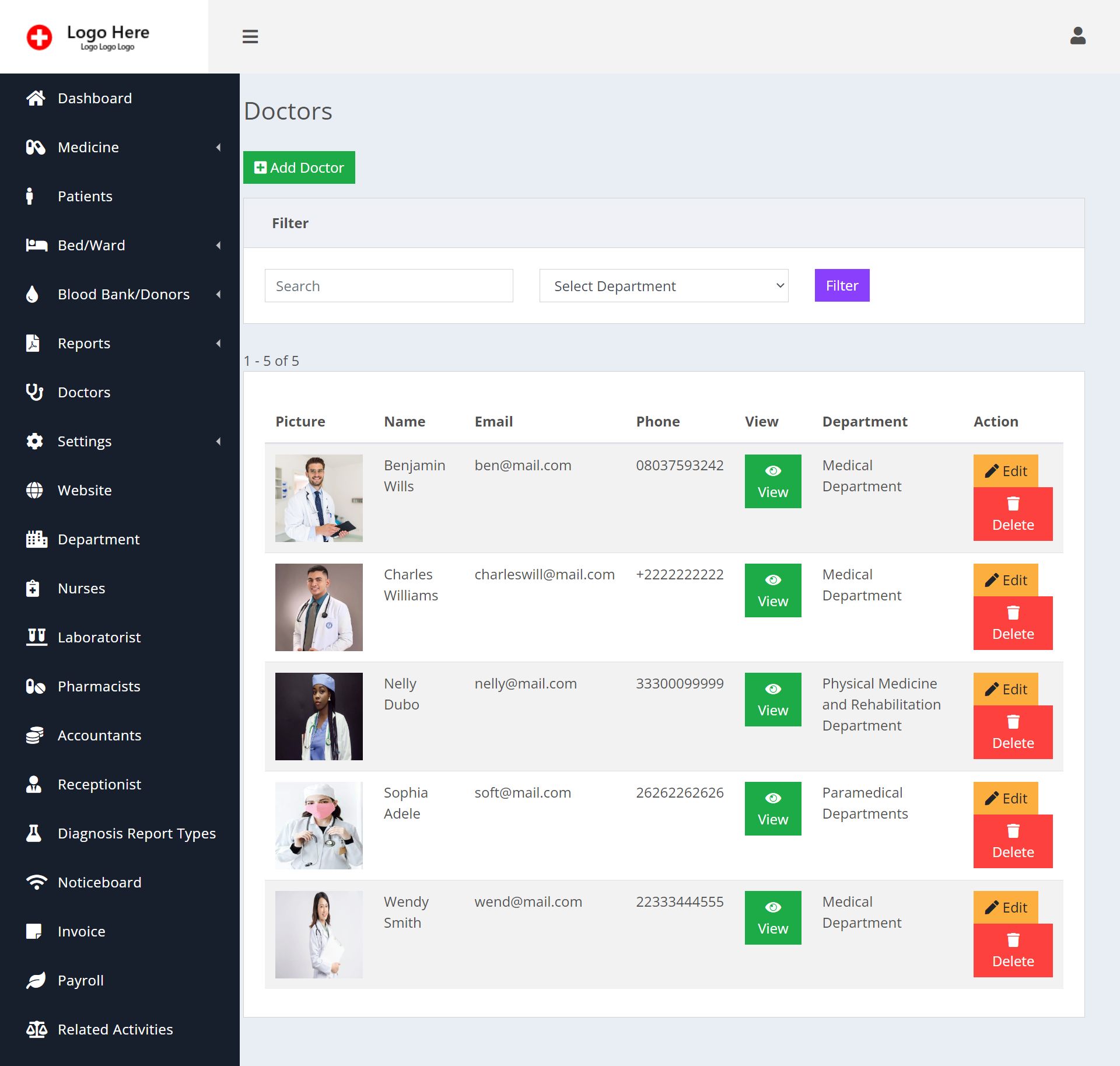Open Related Activities from the sidebar
The height and width of the screenshot is (1066, 1120).
pyautogui.click(x=114, y=1029)
